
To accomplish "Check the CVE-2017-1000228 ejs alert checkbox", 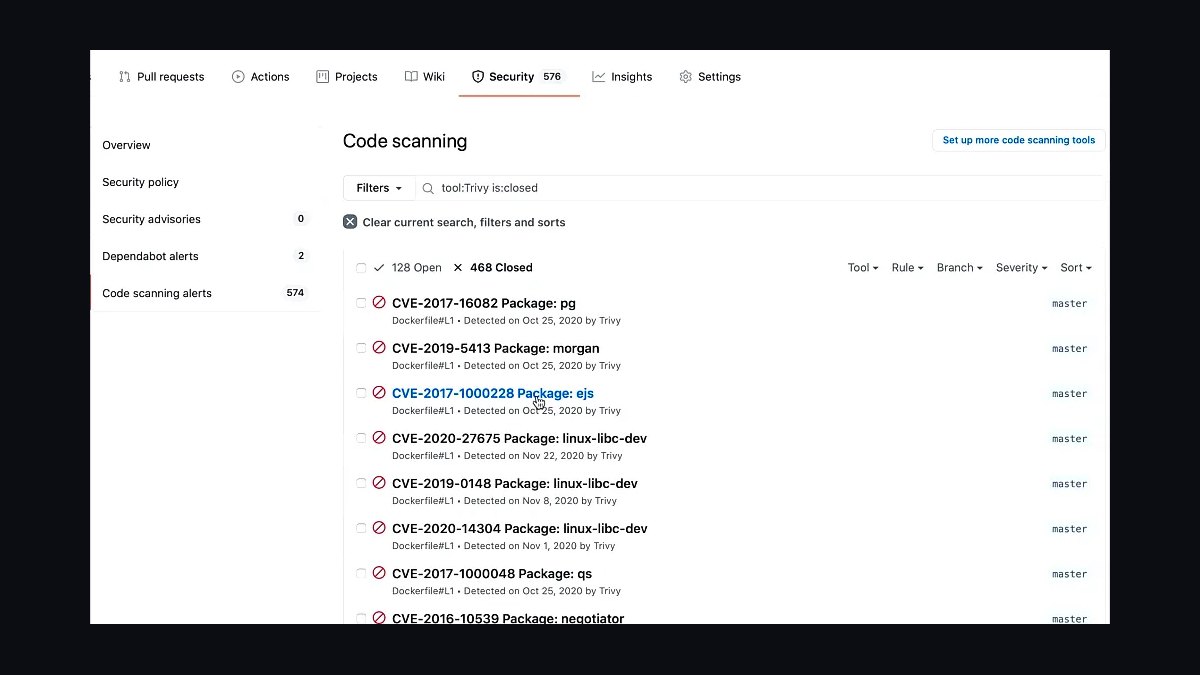I will (x=361, y=393).
